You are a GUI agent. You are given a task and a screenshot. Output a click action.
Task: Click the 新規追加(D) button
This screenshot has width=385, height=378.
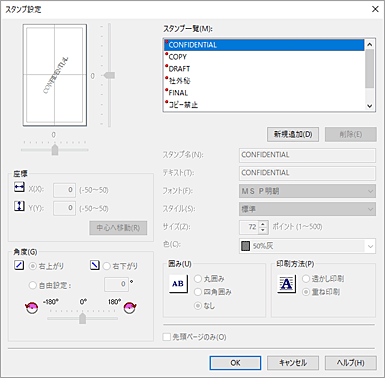click(293, 134)
